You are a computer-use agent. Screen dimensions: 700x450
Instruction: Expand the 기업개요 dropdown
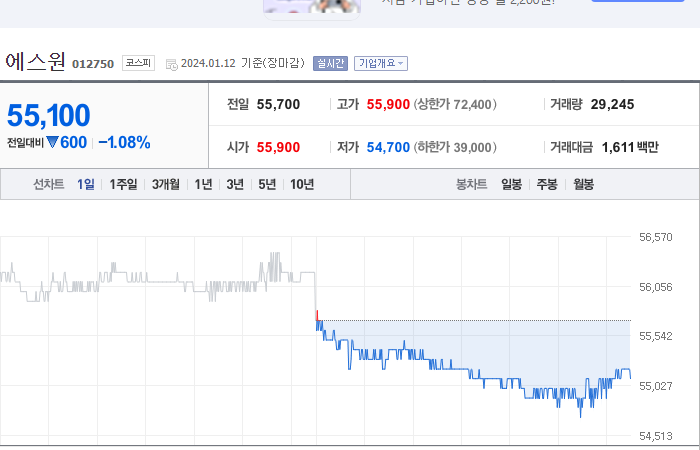click(381, 63)
